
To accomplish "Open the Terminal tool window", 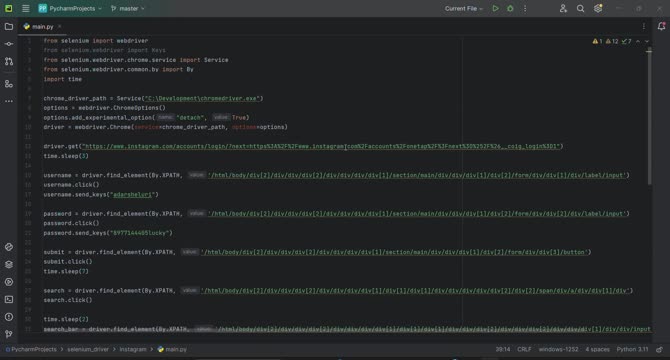I will (x=9, y=299).
